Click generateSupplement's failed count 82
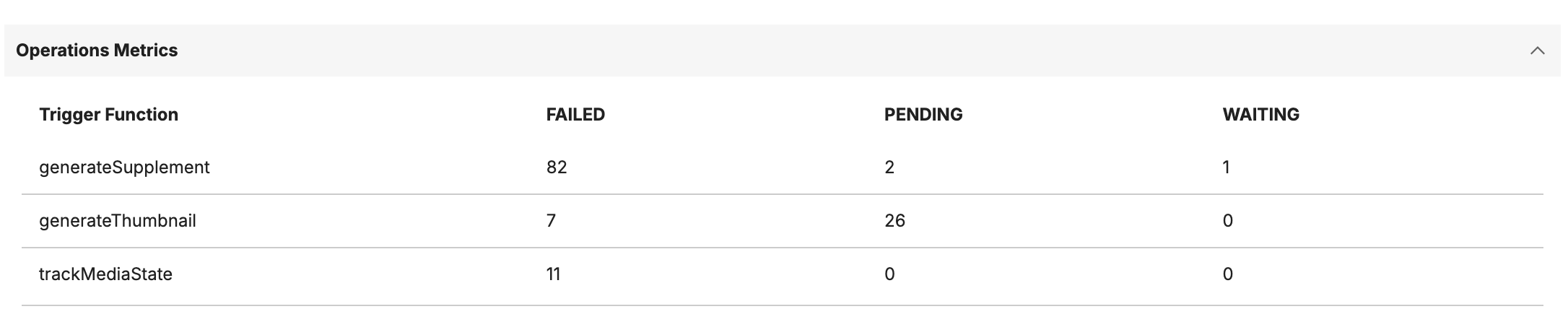The width and height of the screenshot is (1568, 335). point(557,167)
